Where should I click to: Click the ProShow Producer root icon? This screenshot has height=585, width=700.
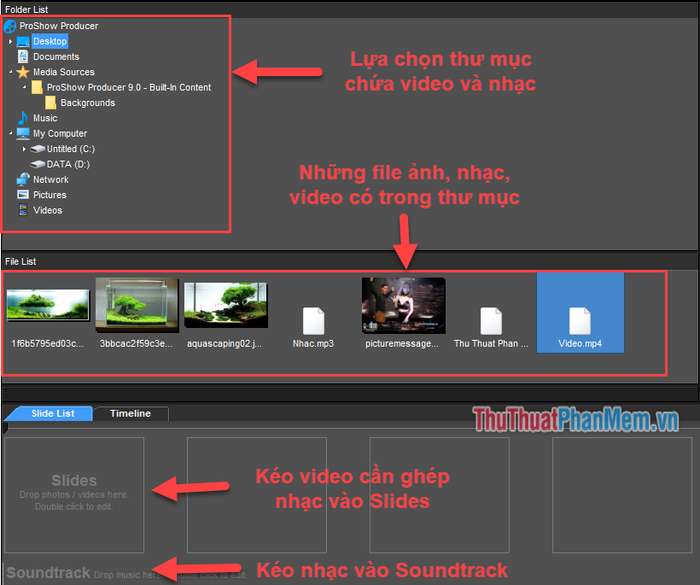pyautogui.click(x=10, y=26)
